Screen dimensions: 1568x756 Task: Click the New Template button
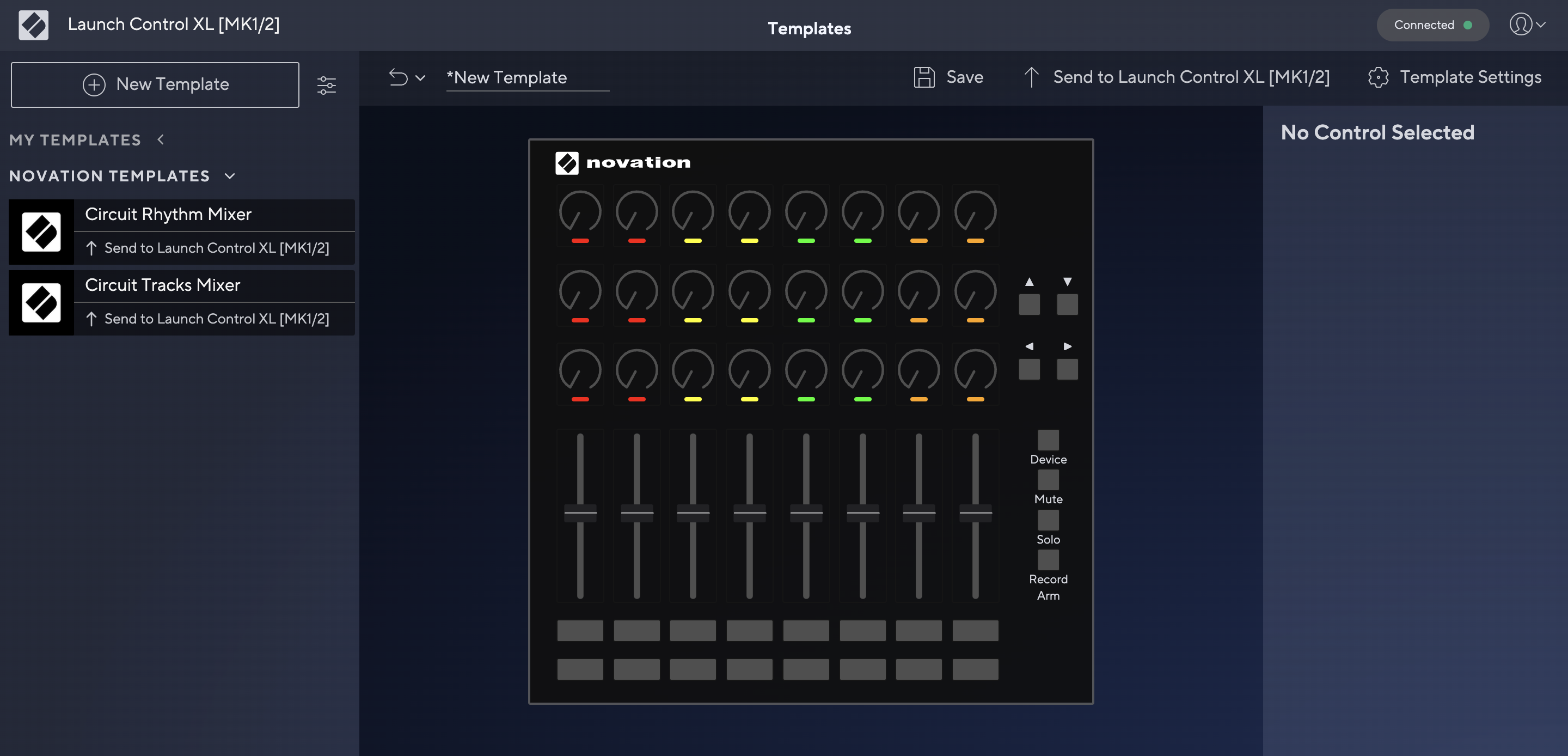pos(155,84)
